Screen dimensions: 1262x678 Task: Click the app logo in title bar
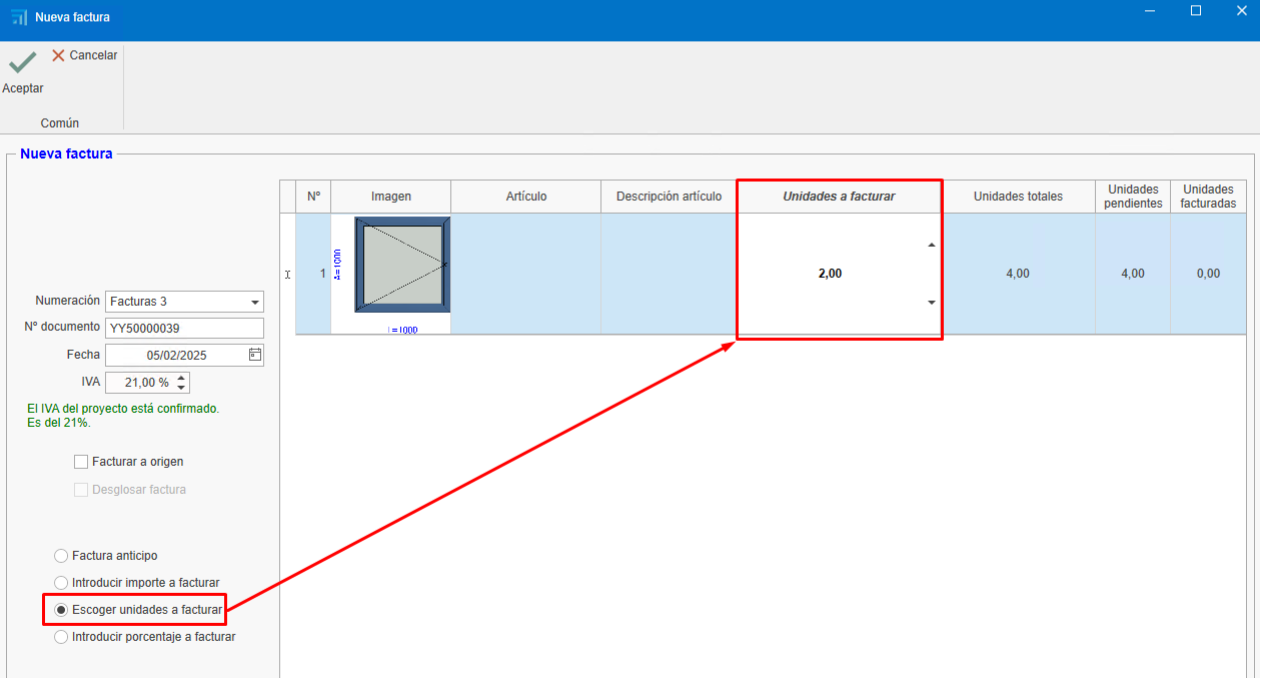[x=19, y=17]
